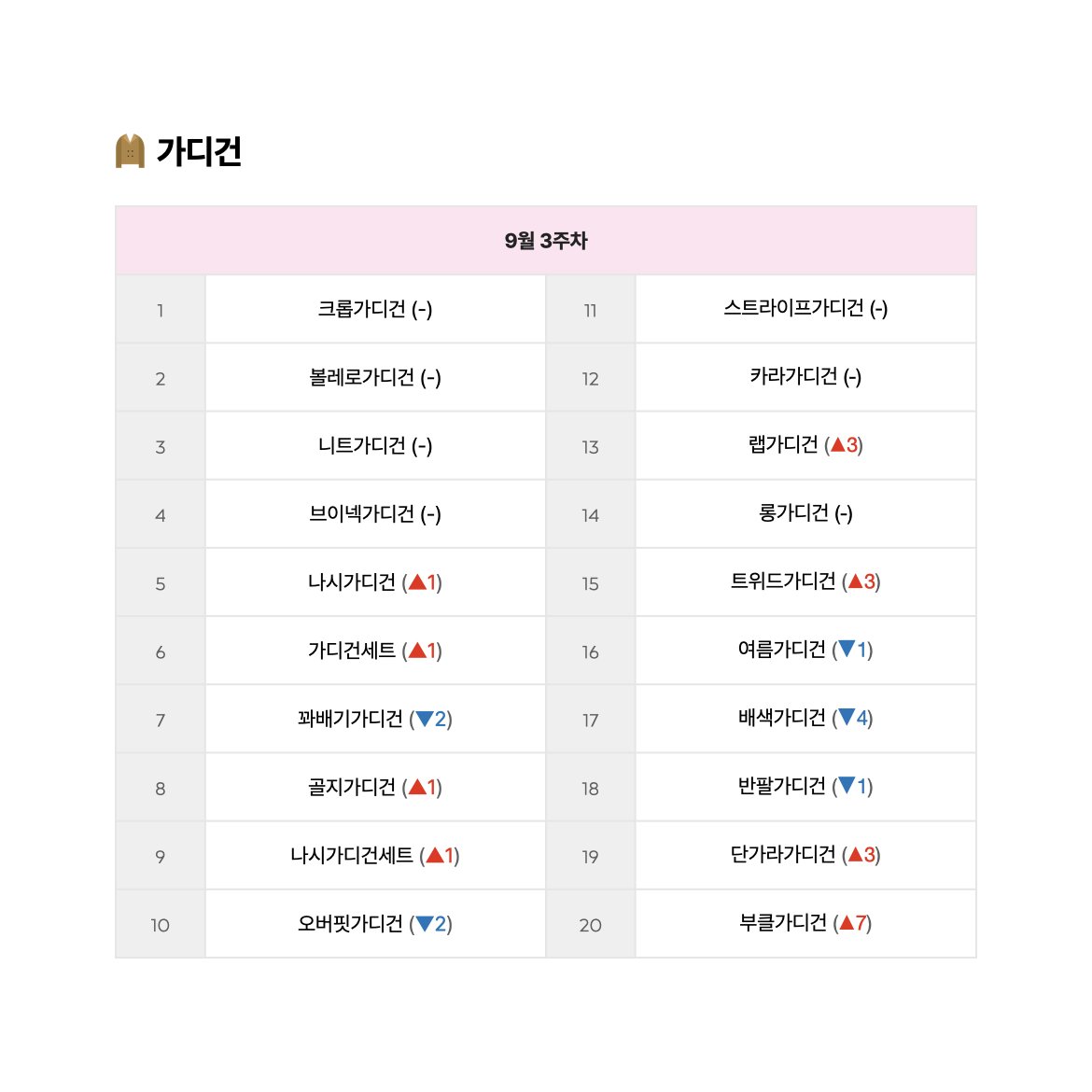Screen dimensions: 1092x1092
Task: Select the 스트라이프가디건 entry at rank 11
Action: tap(794, 308)
